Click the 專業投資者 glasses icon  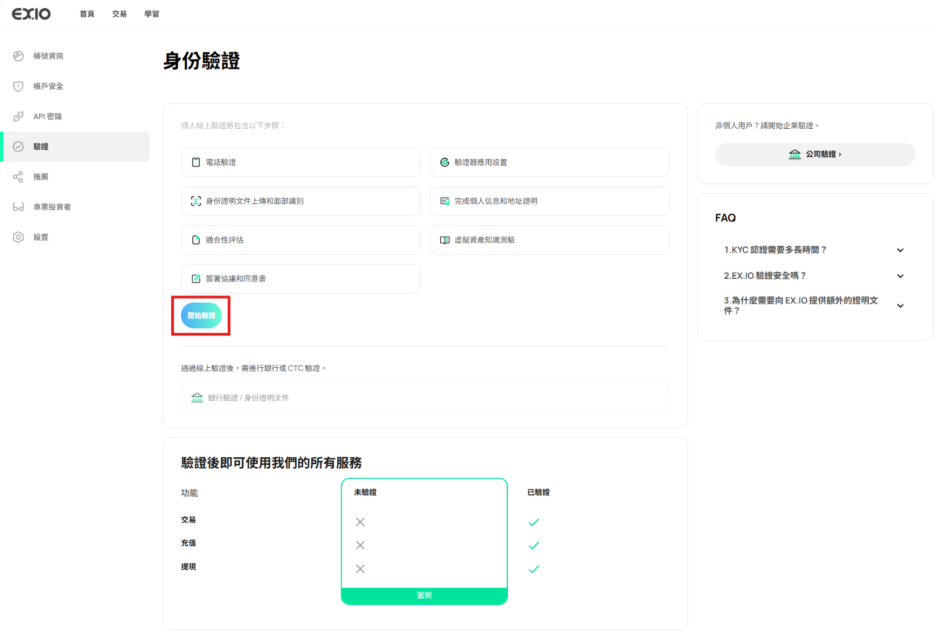[x=18, y=207]
